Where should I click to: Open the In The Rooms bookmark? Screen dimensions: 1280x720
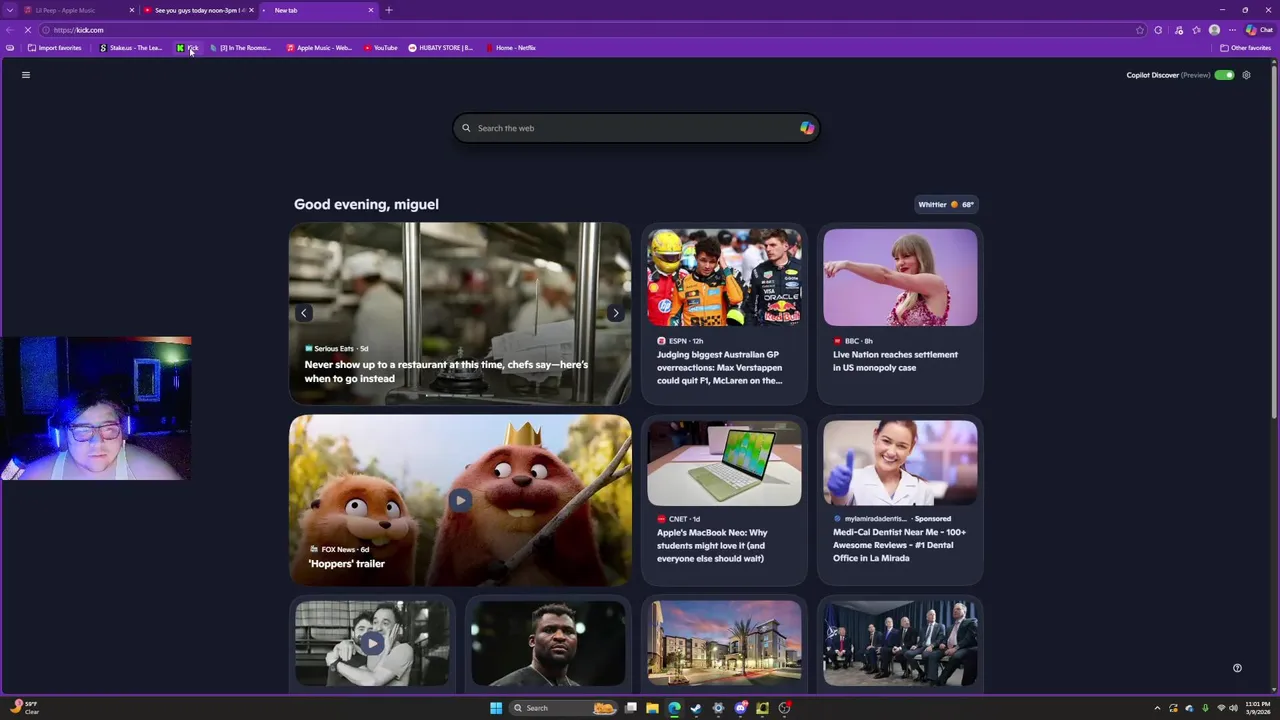(240, 48)
